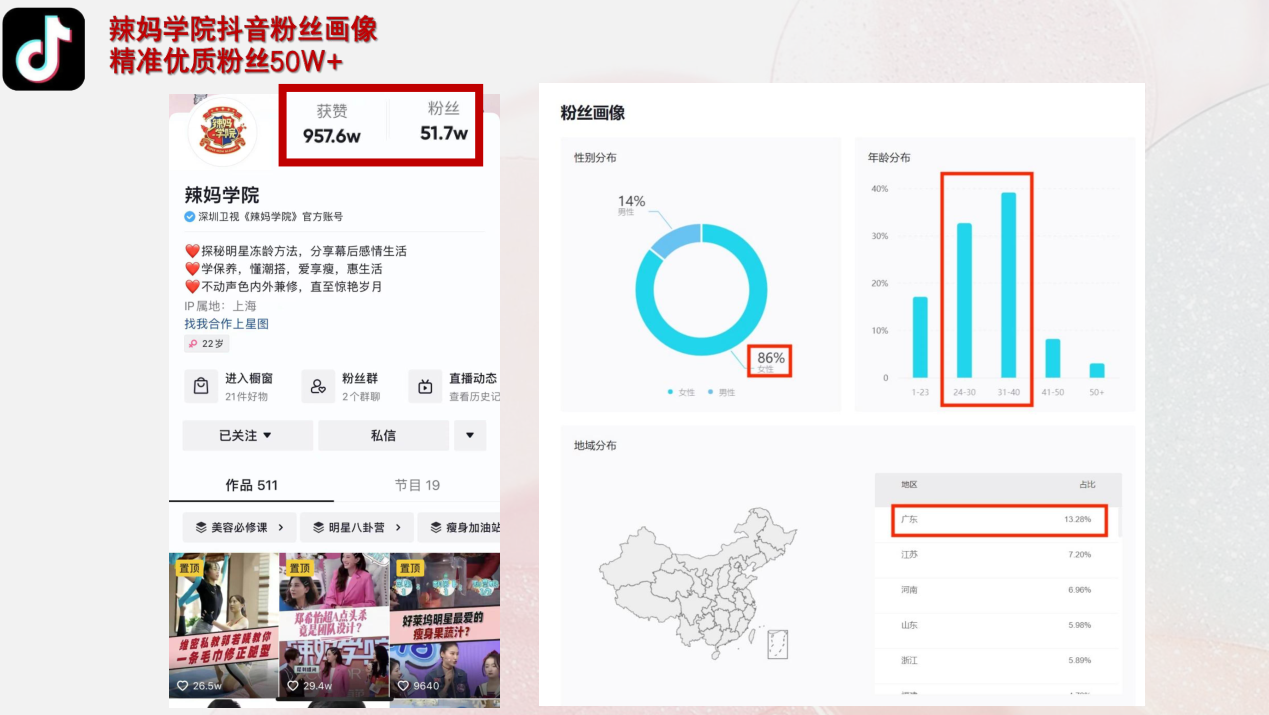Screen dimensions: 1269x715
Task: Click the stack icon on 美容必修课
Action: point(201,527)
